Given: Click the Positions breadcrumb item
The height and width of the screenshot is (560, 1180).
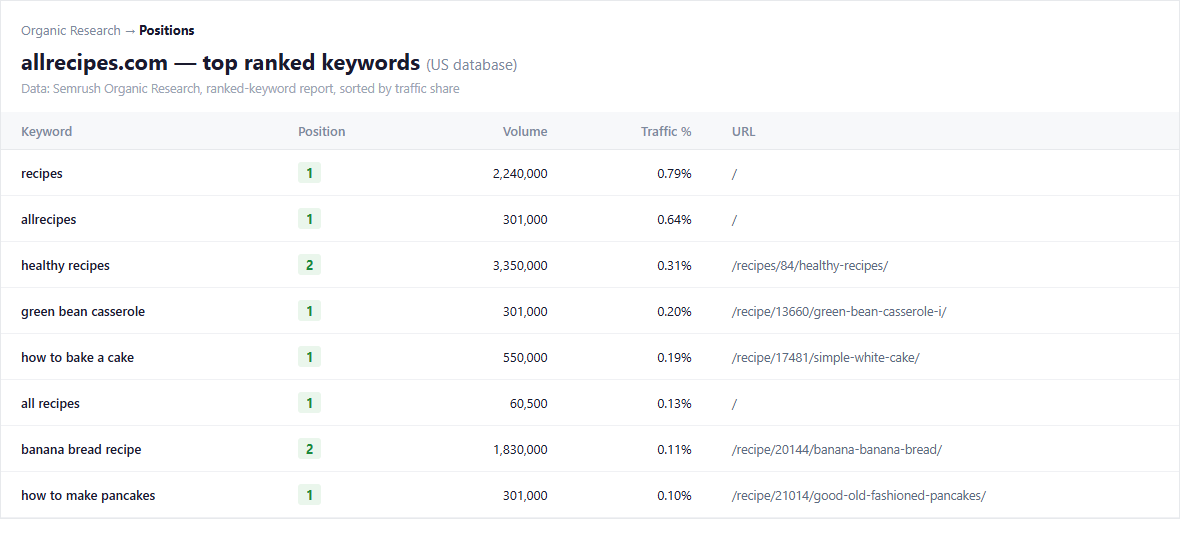Looking at the screenshot, I should tap(166, 31).
